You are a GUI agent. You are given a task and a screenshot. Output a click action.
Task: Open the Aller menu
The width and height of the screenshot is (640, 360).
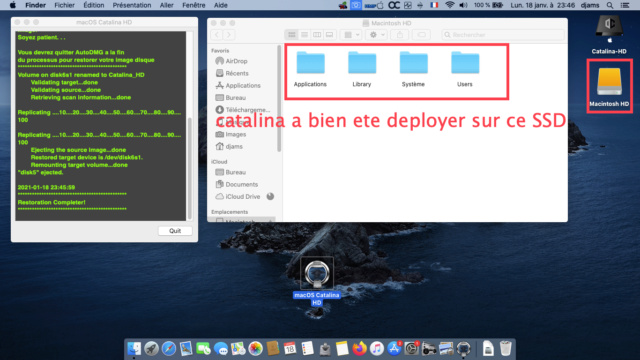(x=167, y=5)
